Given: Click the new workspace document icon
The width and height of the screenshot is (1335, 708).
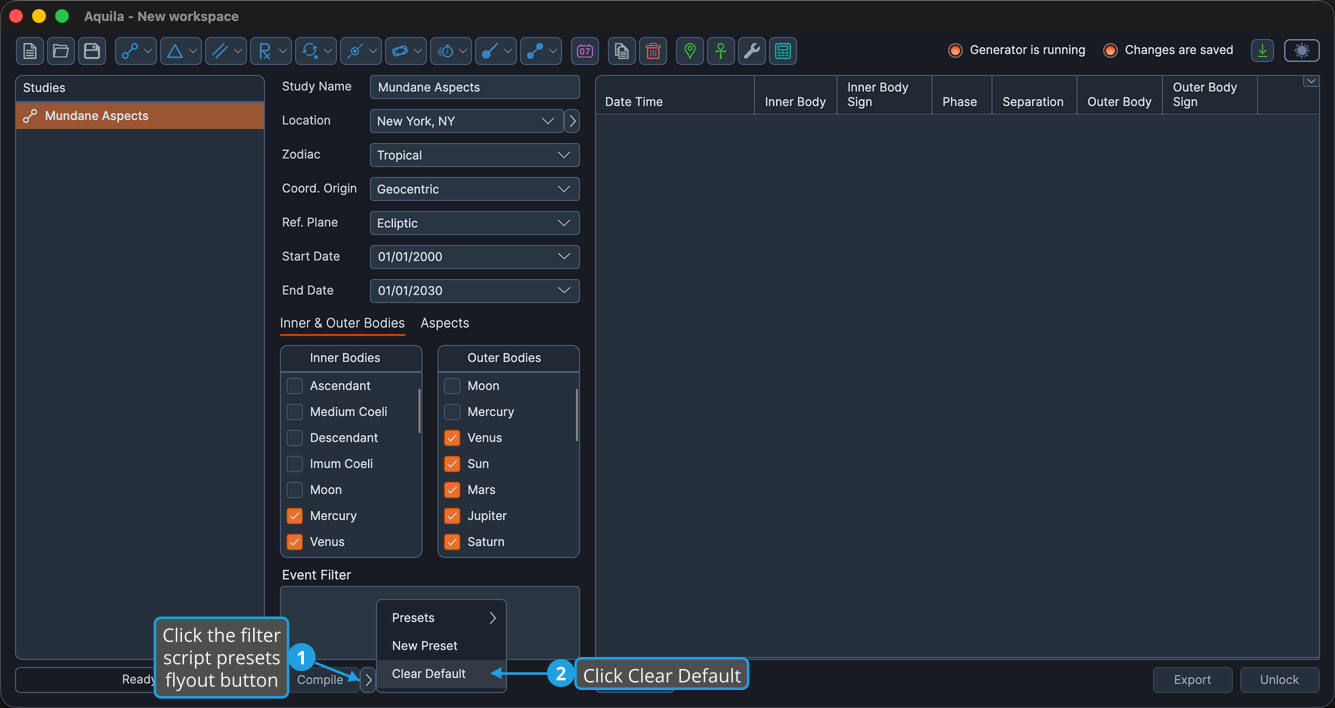Looking at the screenshot, I should (30, 51).
